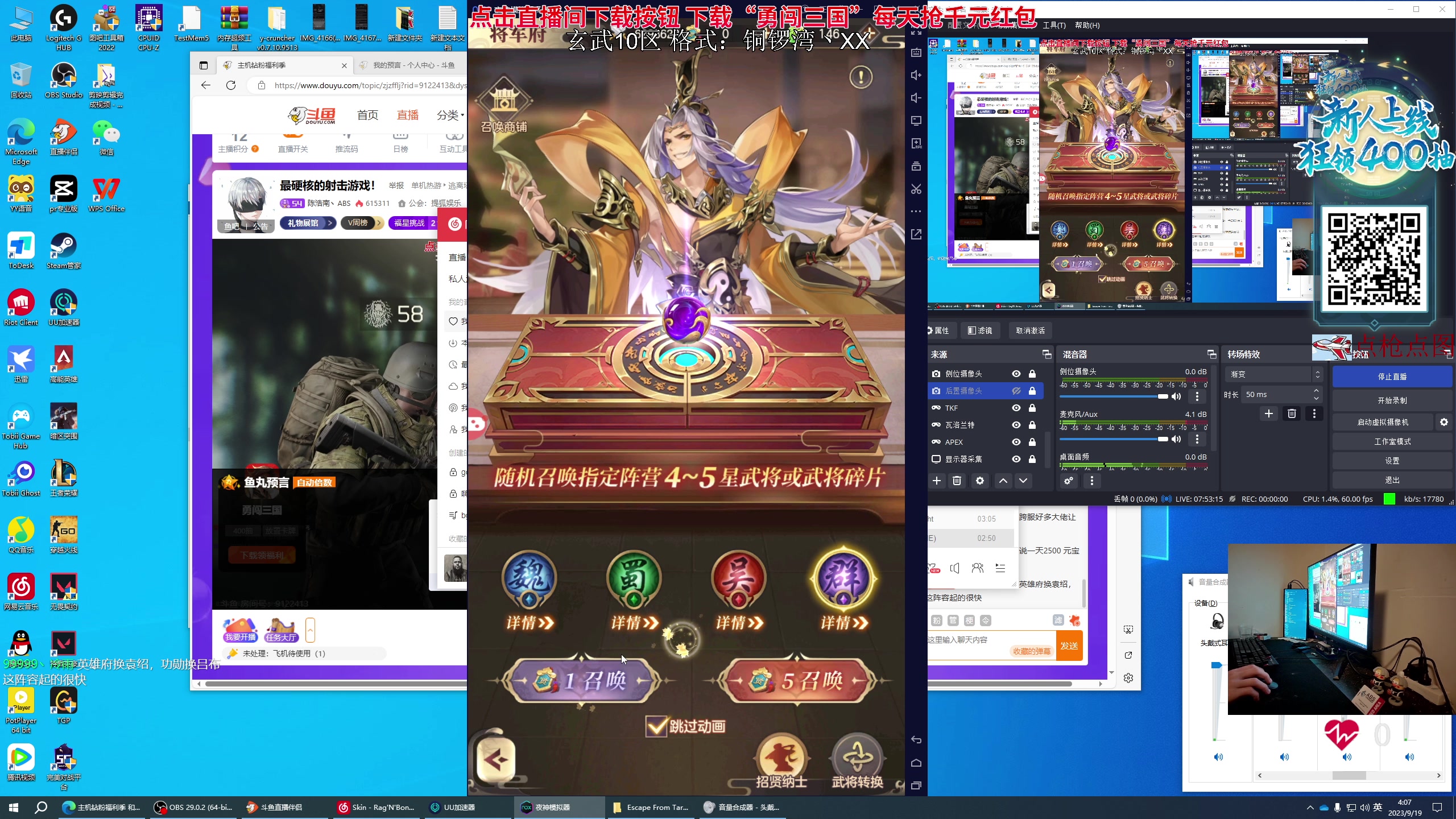Select the 吴 faction emblem

coord(739,578)
